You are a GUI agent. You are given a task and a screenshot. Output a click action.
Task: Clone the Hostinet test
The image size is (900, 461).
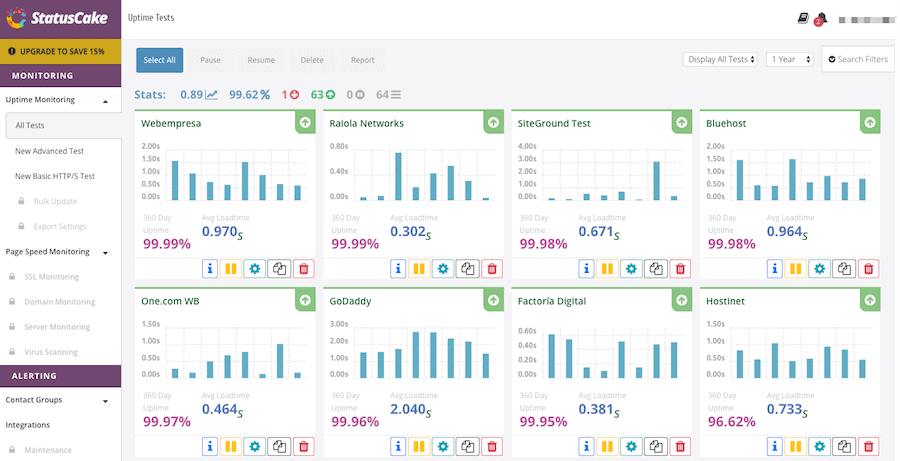[844, 446]
